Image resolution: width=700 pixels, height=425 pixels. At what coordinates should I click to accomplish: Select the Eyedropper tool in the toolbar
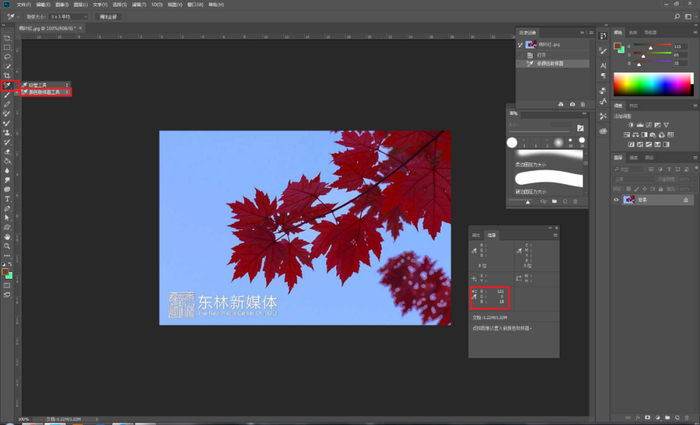[x=7, y=85]
